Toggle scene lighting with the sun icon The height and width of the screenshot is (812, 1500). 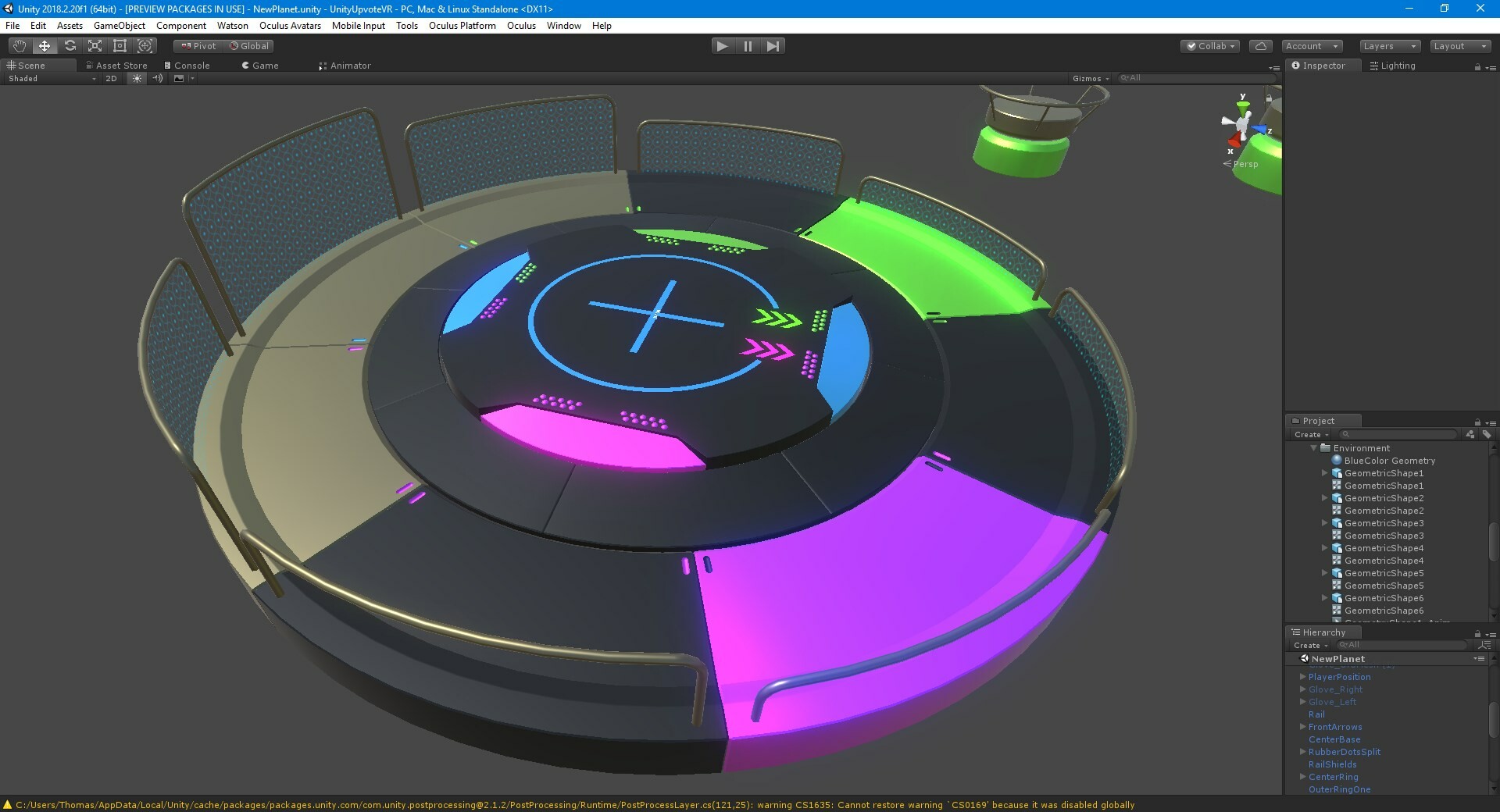click(137, 78)
